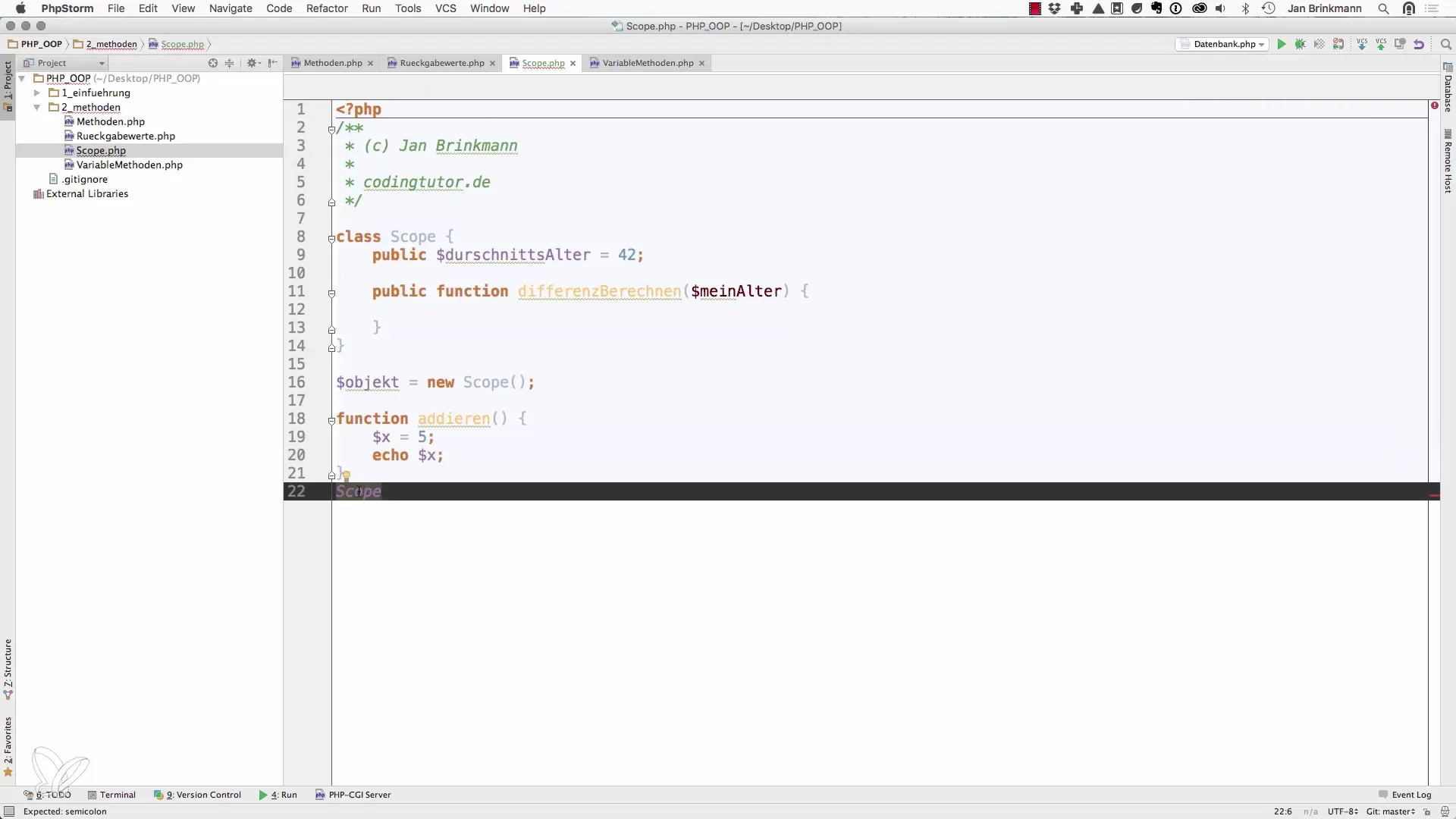Toggle the Structure tool window on left edge

(x=8, y=669)
